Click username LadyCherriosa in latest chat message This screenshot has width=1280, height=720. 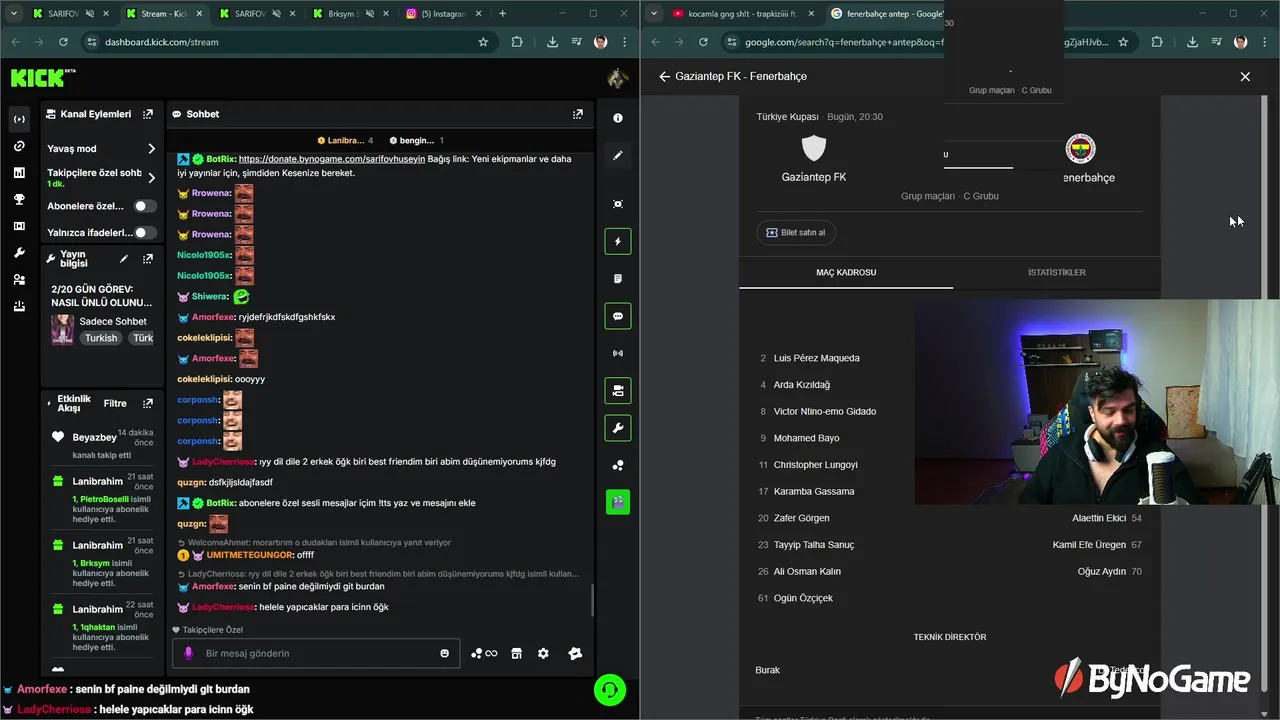click(x=222, y=607)
